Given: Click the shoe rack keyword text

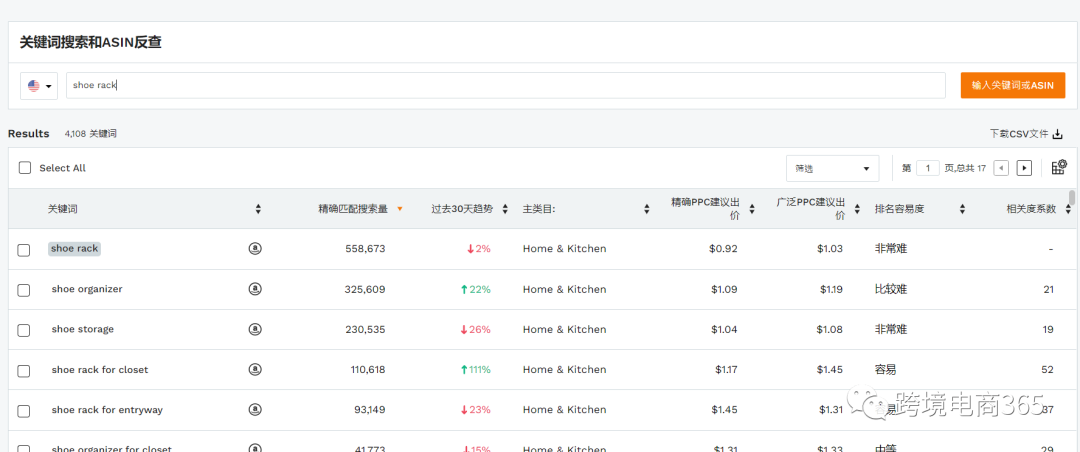Looking at the screenshot, I should [74, 249].
